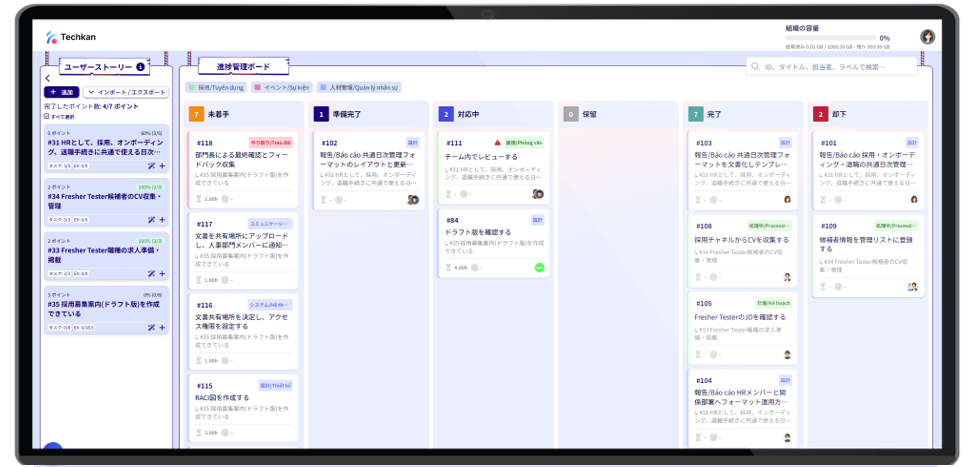Filter by イベント/Sự kiện label
Screen dimensions: 970x467
click(281, 88)
